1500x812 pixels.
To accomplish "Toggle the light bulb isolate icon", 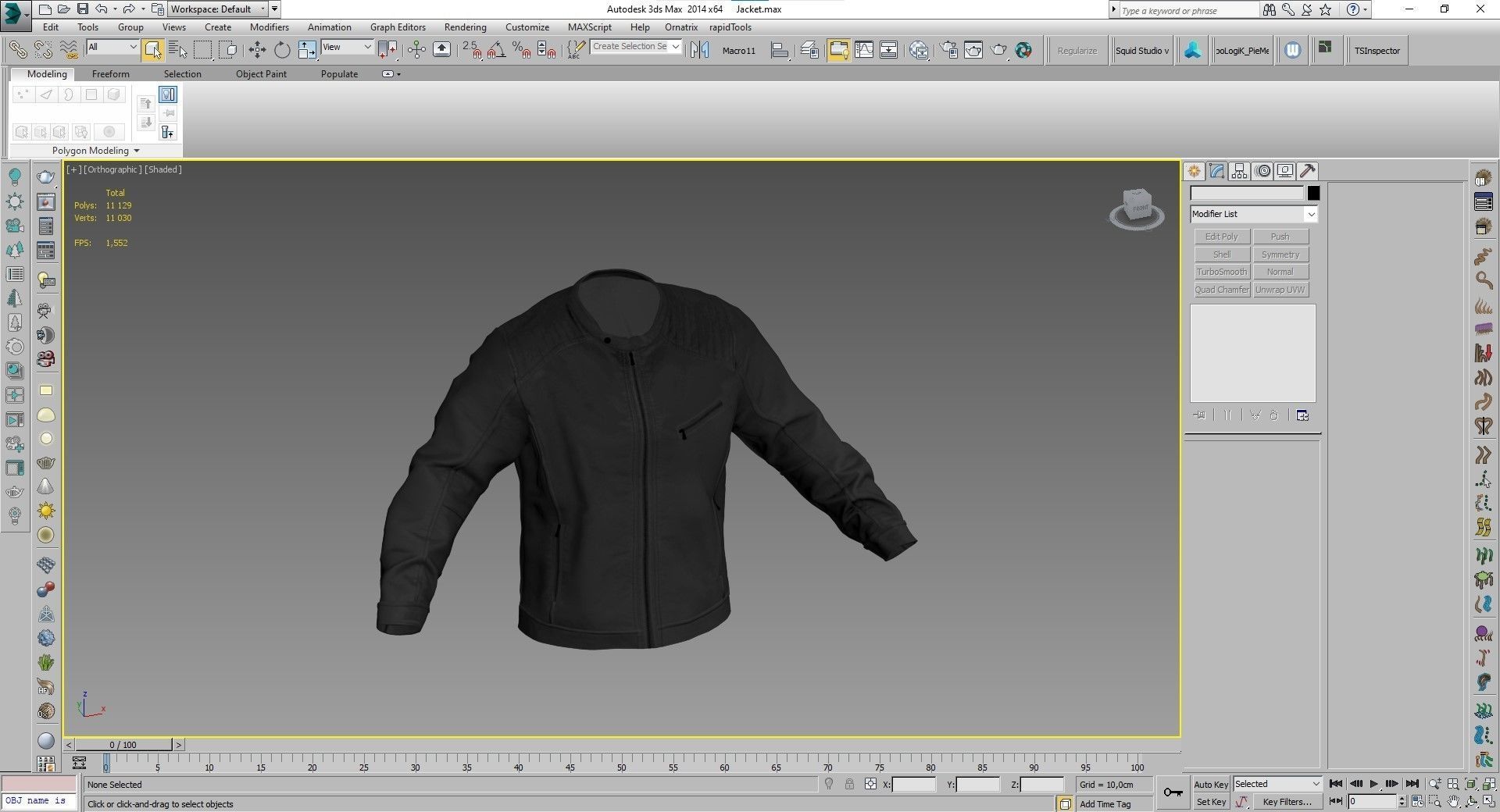I will click(x=829, y=784).
